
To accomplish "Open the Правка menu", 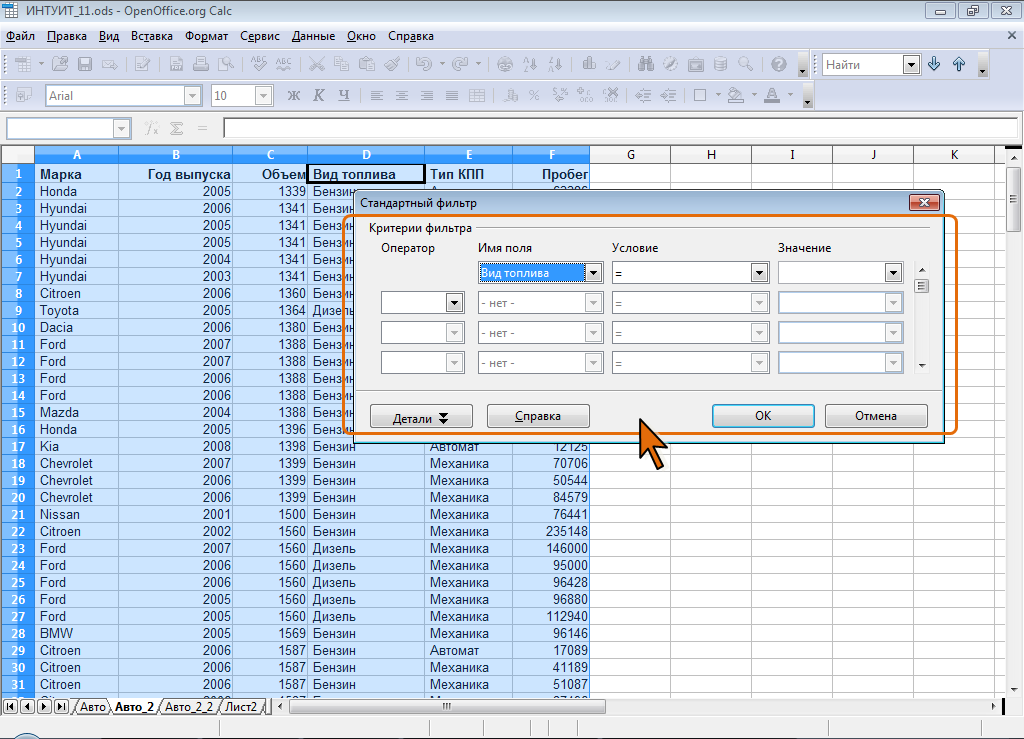I will (x=67, y=36).
